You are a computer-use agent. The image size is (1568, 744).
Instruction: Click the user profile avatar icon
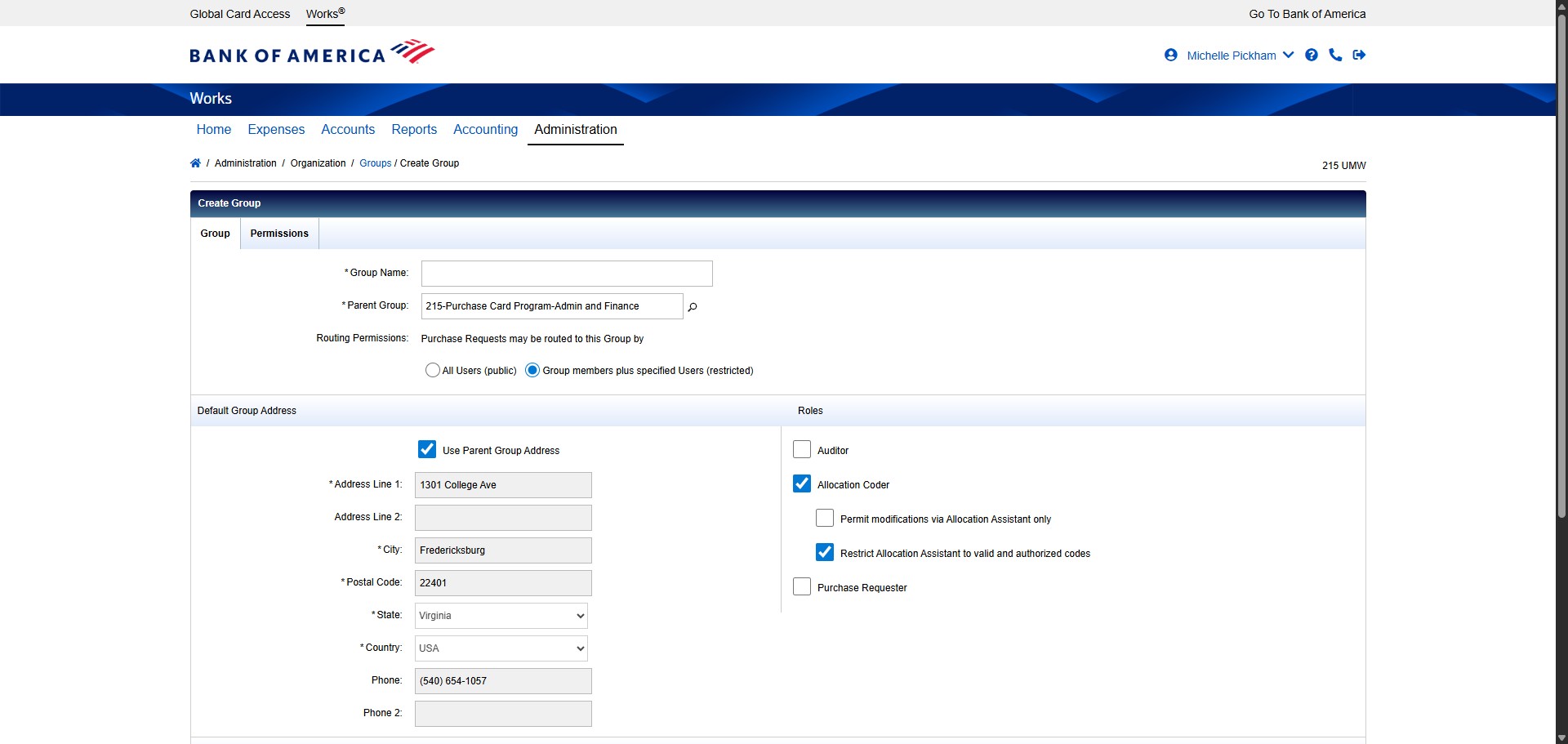1170,55
